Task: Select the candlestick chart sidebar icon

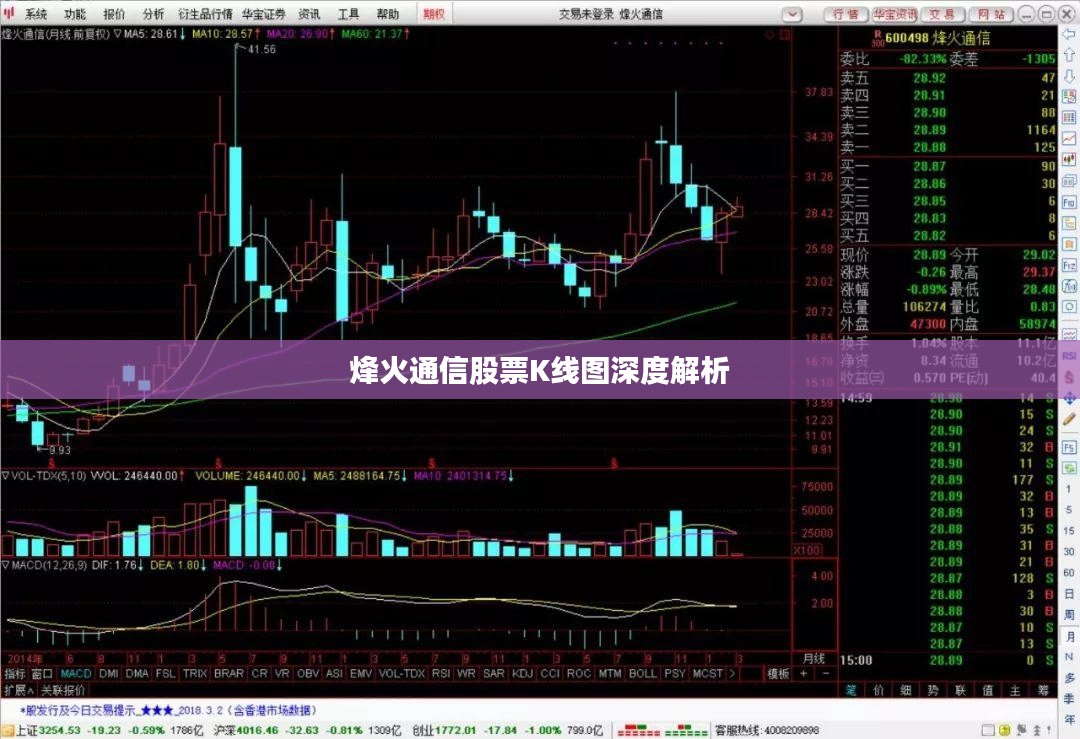Action: click(x=1069, y=160)
